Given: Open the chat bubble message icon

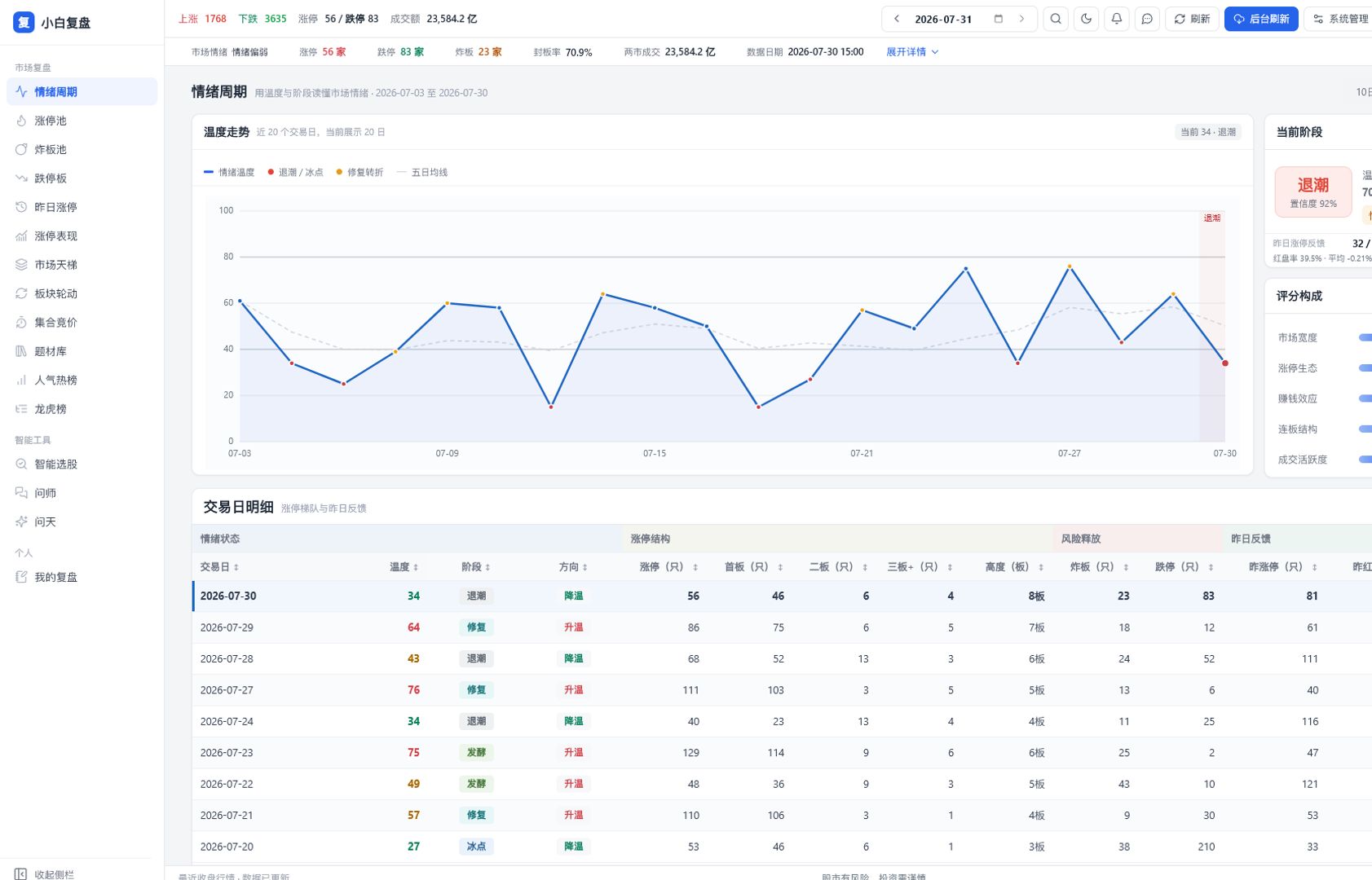Looking at the screenshot, I should click(x=1147, y=19).
